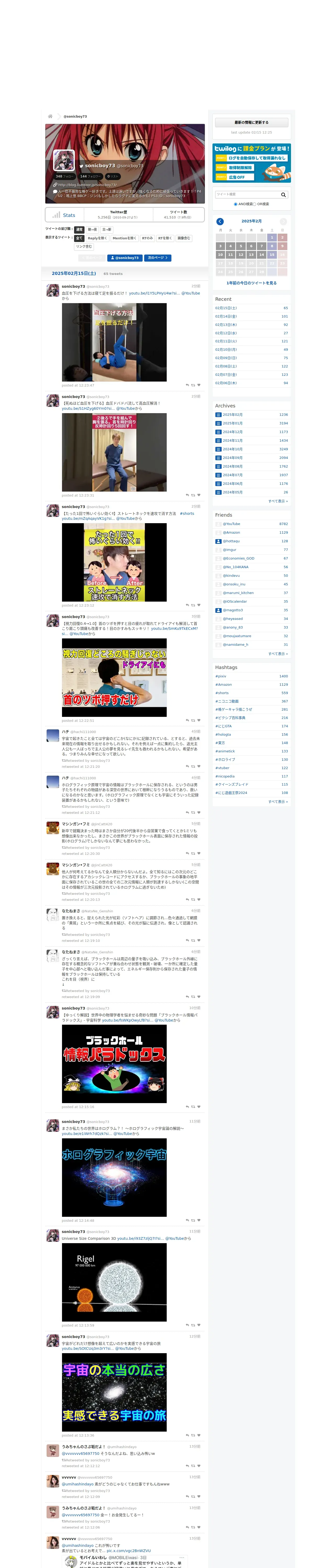Select the 全て tweet filter
Image resolution: width=336 pixels, height=1568 pixels.
coord(79,238)
